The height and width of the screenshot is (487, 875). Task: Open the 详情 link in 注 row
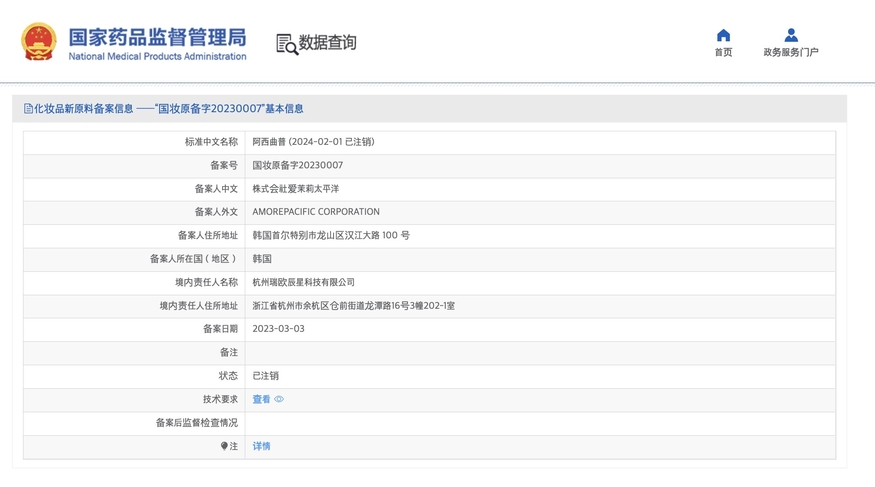click(261, 446)
